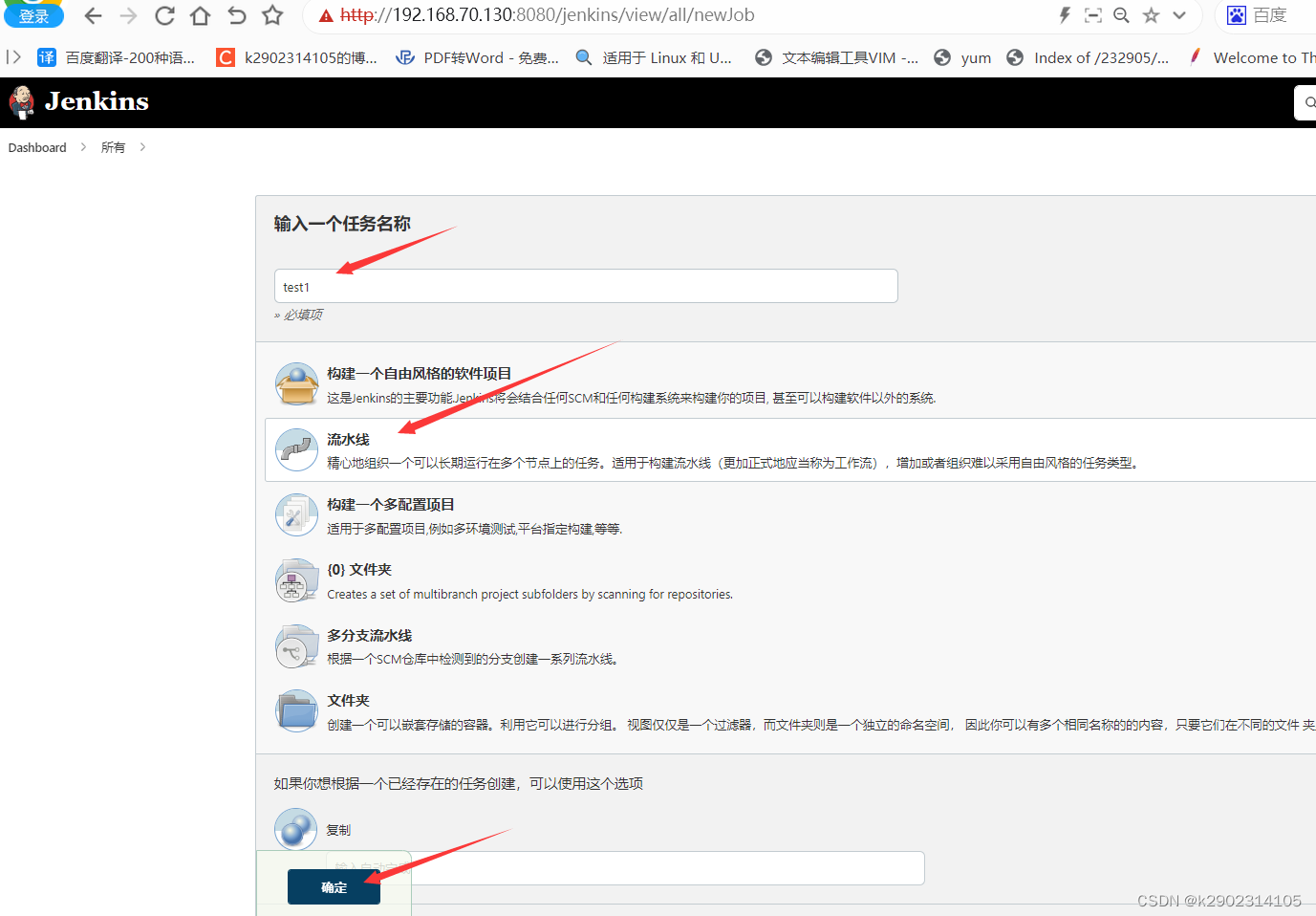Click the lightning speed-mode icon
Screen dimensions: 1316x916
(1065, 15)
